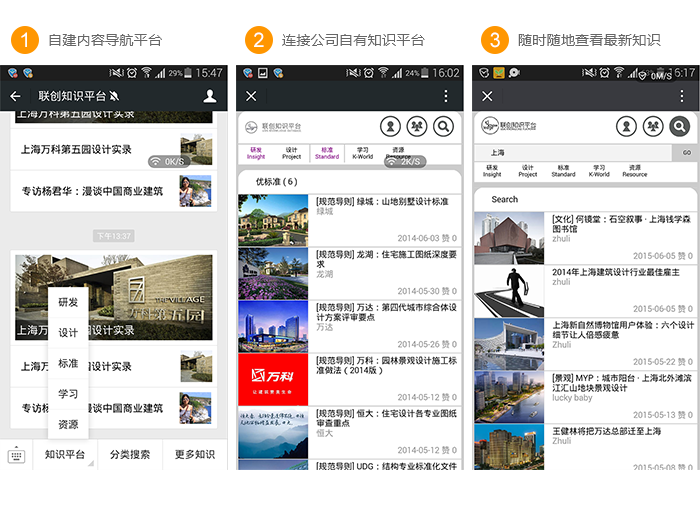The height and width of the screenshot is (520, 700).
Task: Tap the 优标准 (6) section heading
Action: (276, 182)
